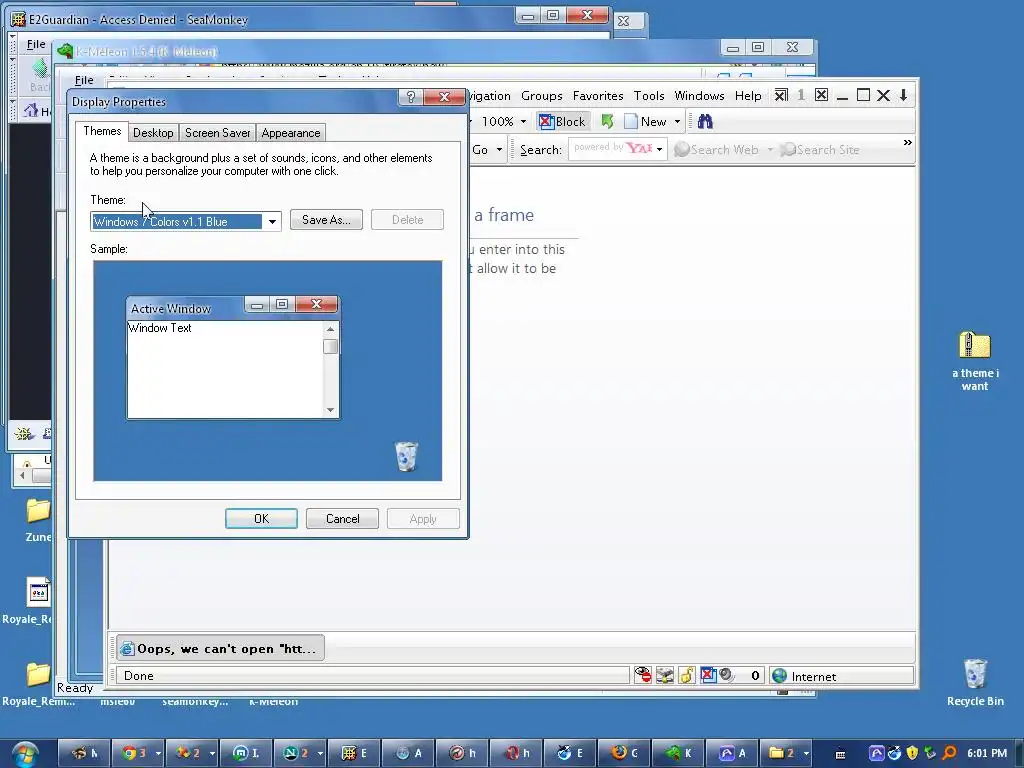Expand the 100% zoom dropdown arrow

pyautogui.click(x=523, y=122)
